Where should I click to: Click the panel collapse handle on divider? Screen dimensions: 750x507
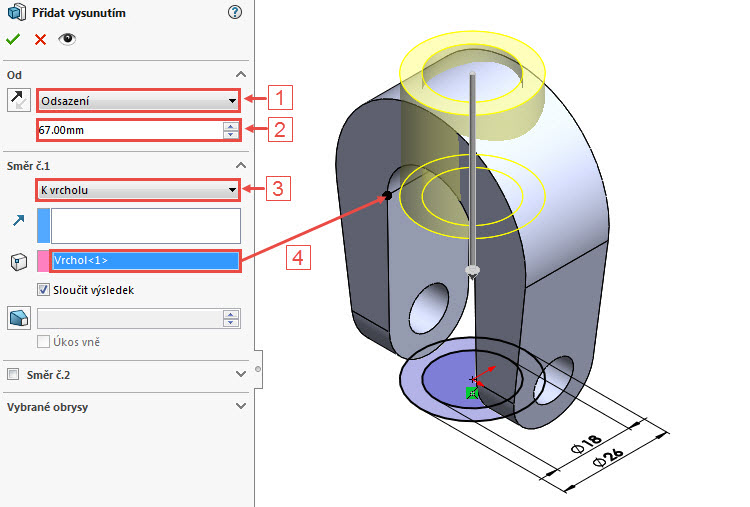[258, 369]
